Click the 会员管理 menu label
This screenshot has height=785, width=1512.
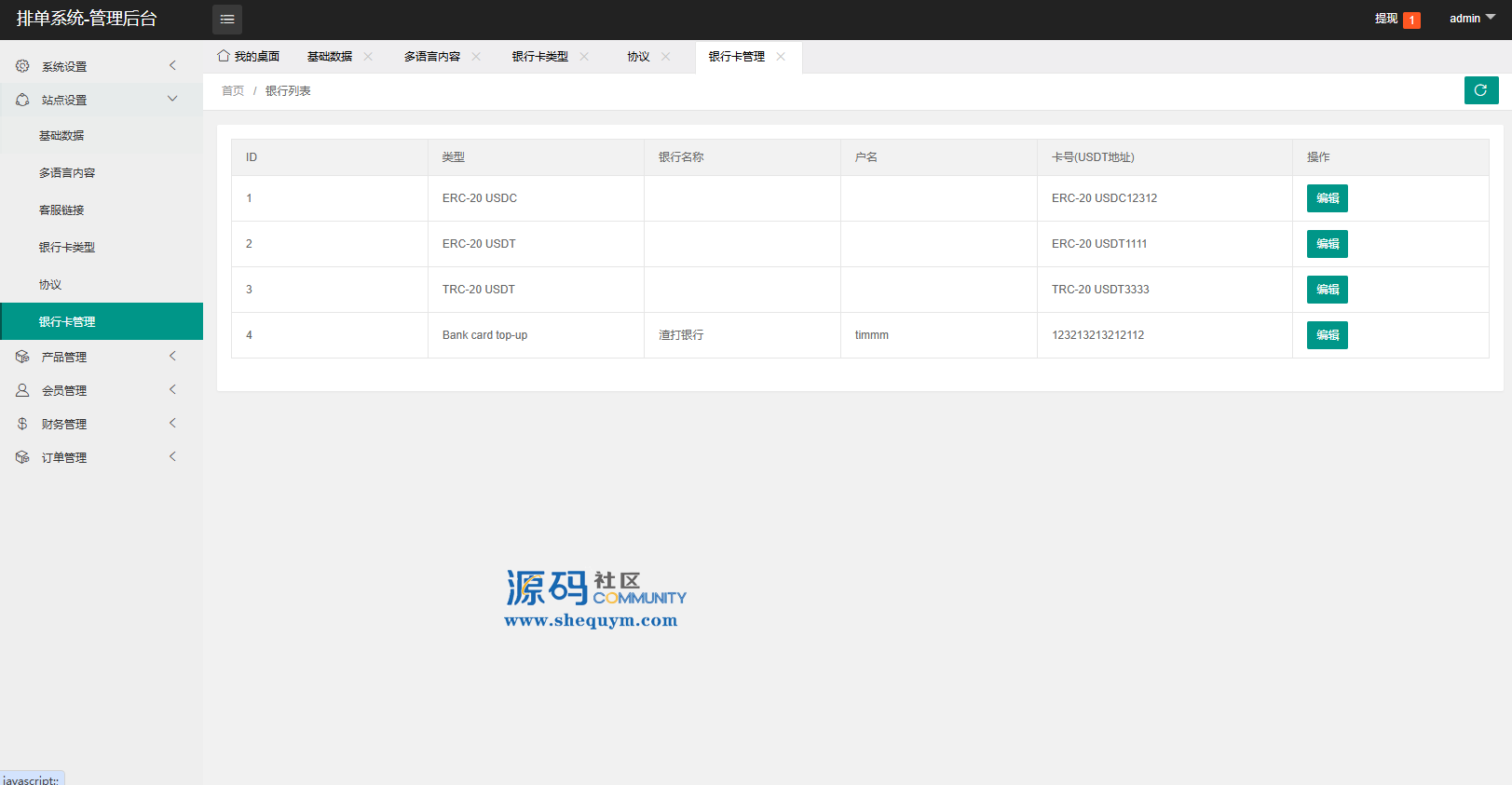coord(64,391)
